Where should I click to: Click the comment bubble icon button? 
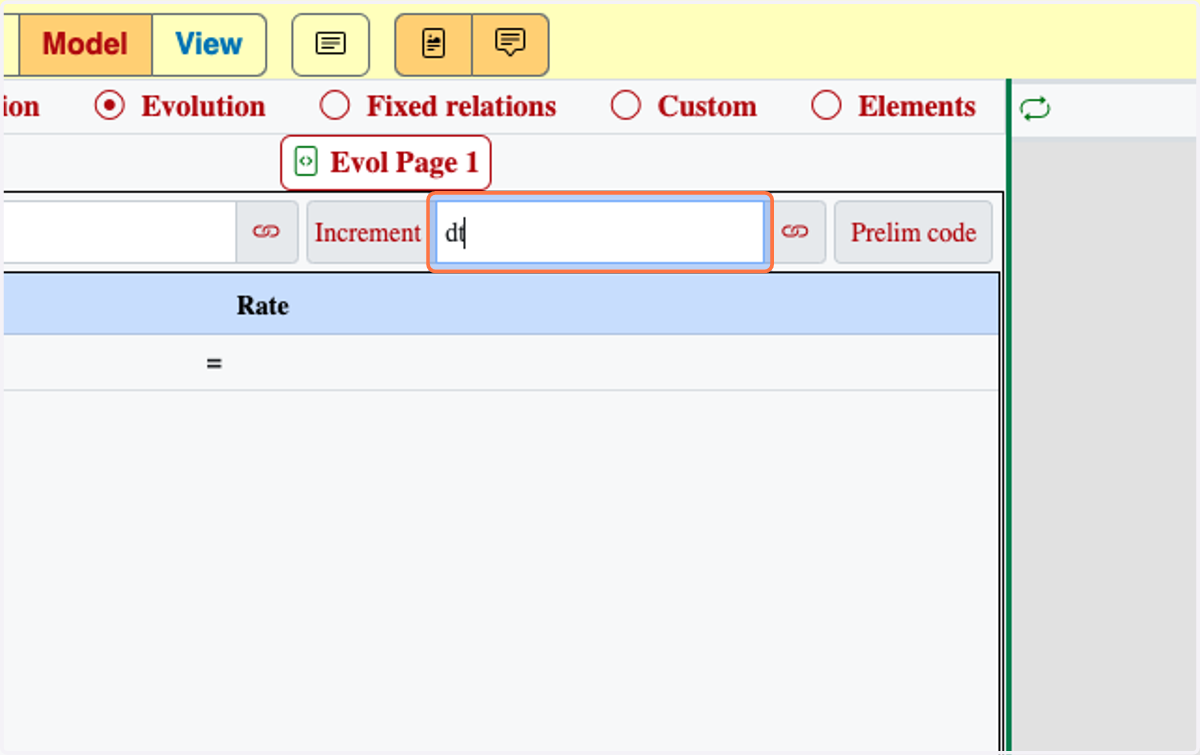[x=510, y=45]
